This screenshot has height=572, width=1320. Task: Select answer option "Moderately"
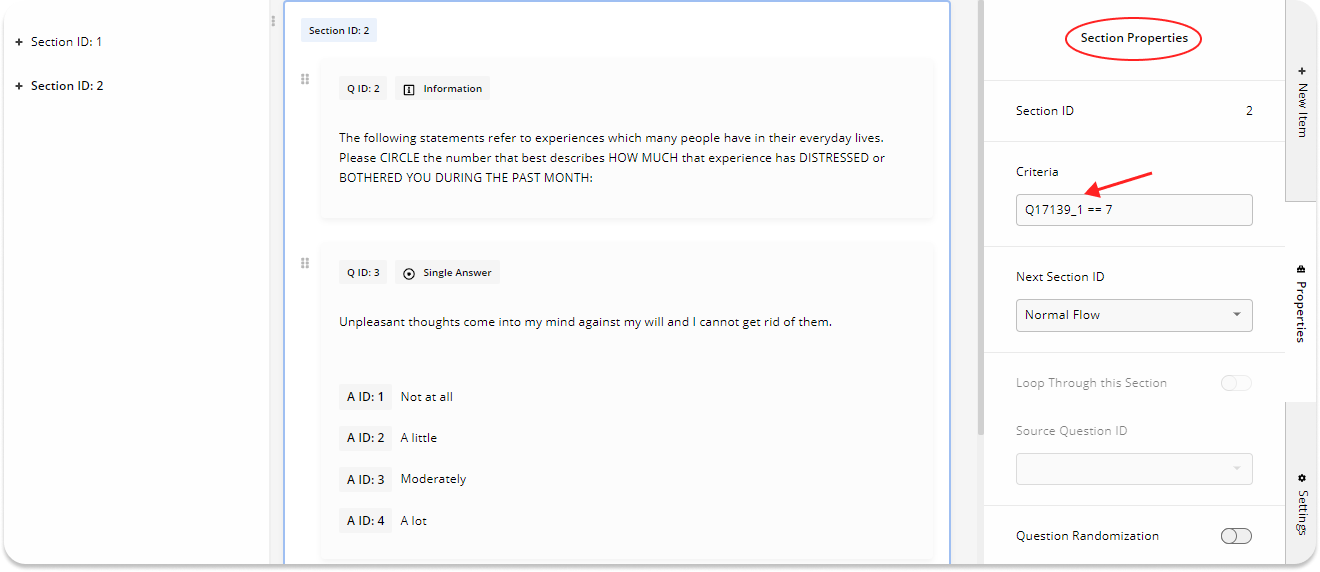tap(433, 479)
